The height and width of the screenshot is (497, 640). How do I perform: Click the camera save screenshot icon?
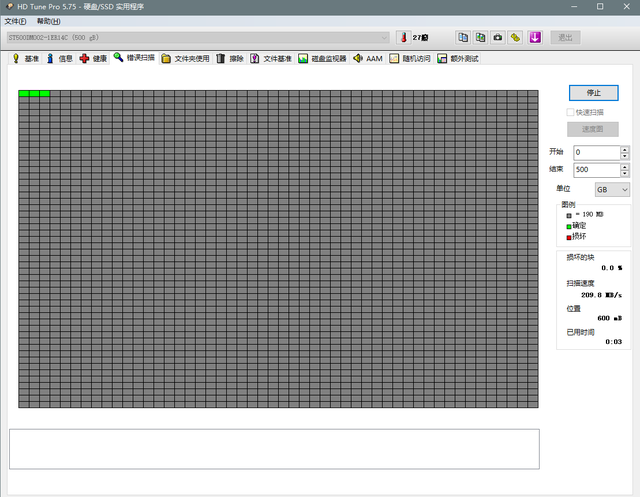498,38
